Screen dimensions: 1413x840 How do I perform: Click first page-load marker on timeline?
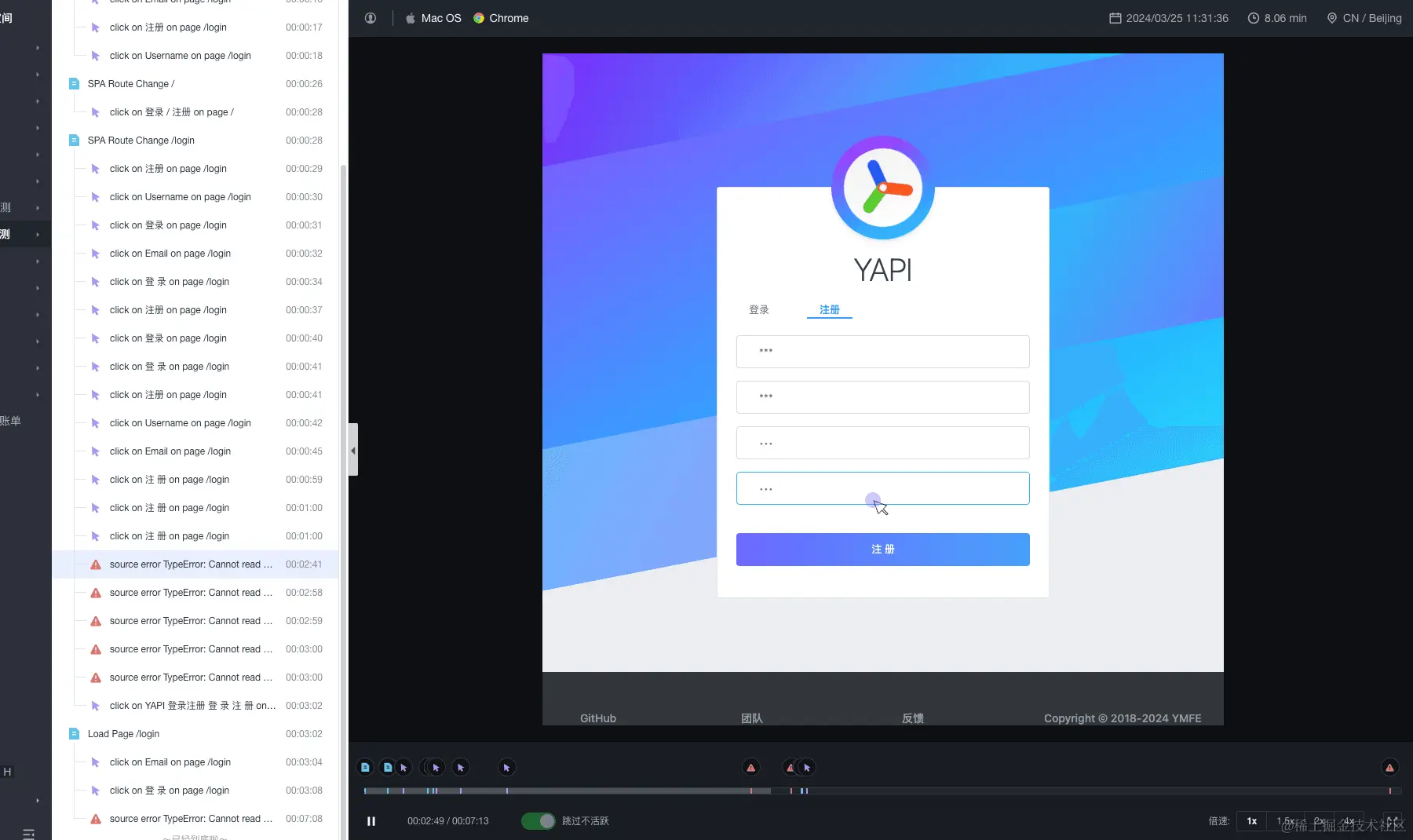(x=365, y=767)
